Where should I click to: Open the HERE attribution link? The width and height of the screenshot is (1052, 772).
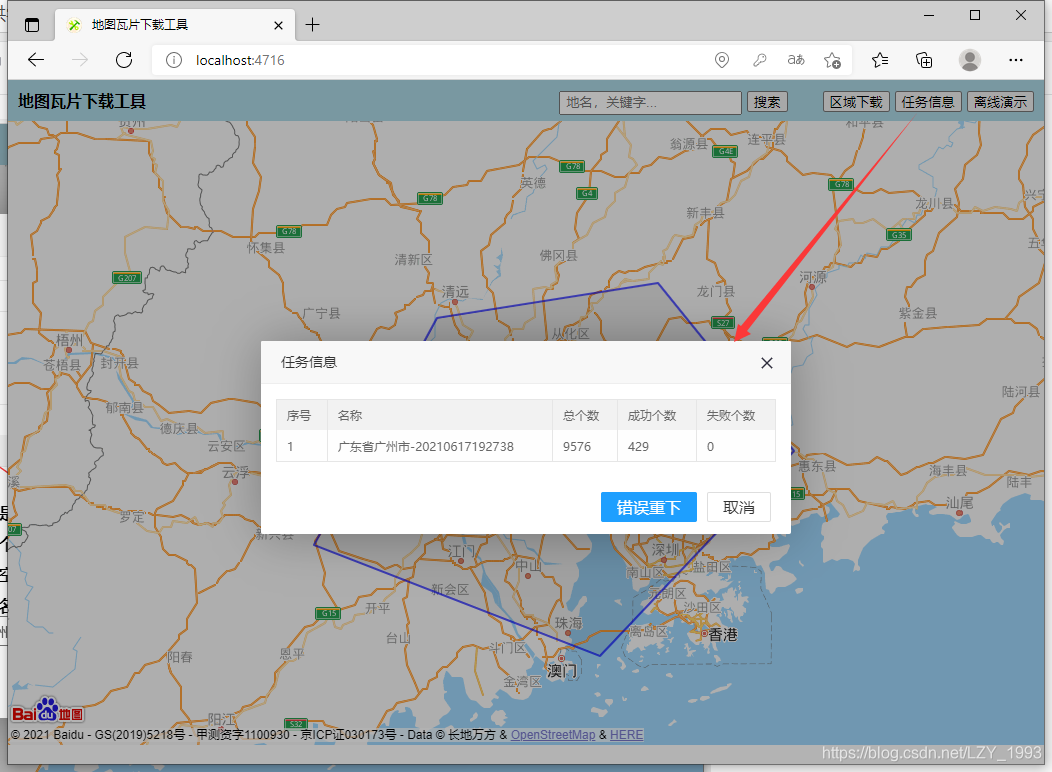click(x=627, y=735)
